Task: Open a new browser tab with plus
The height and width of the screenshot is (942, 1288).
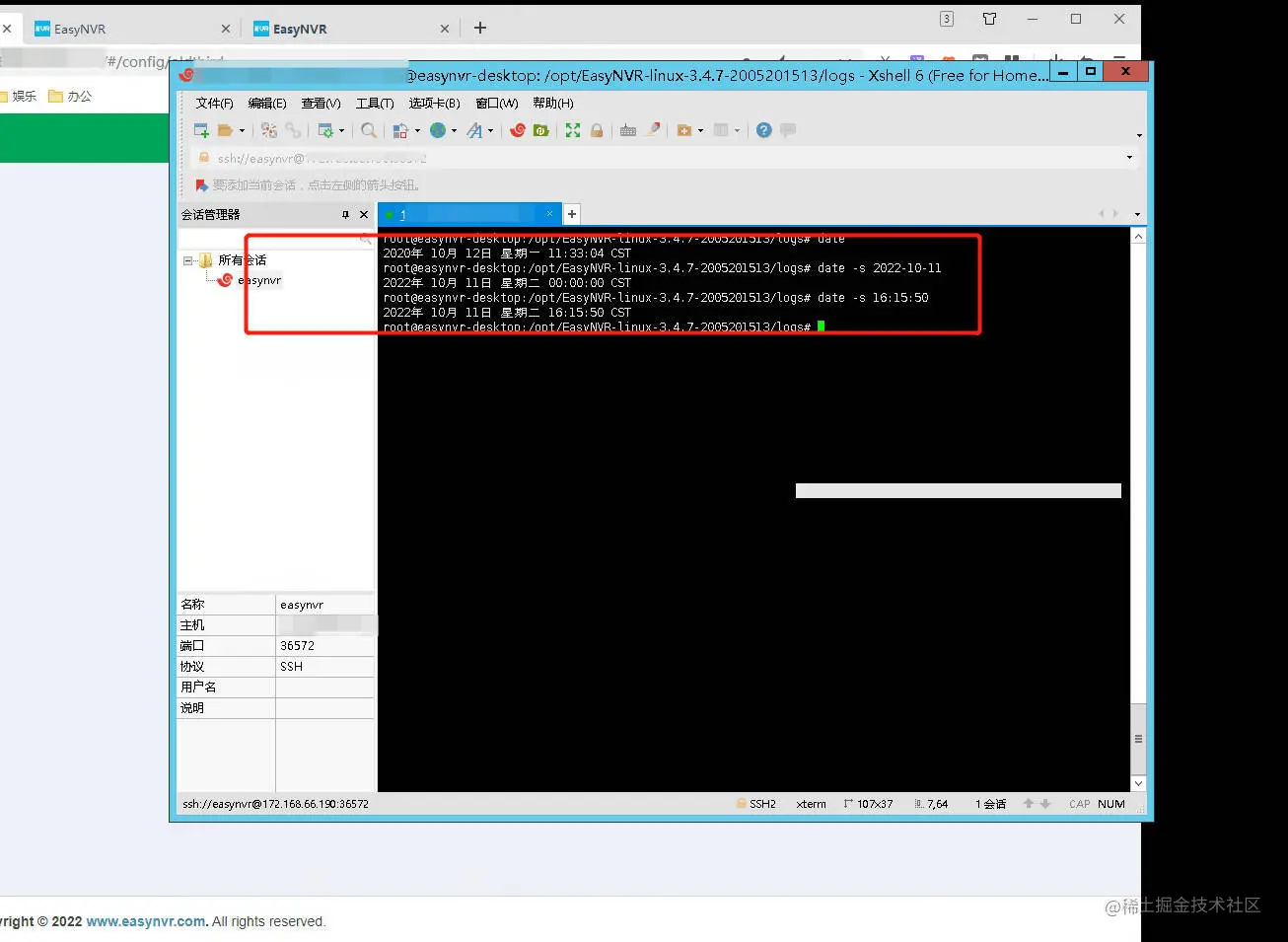Action: click(480, 28)
